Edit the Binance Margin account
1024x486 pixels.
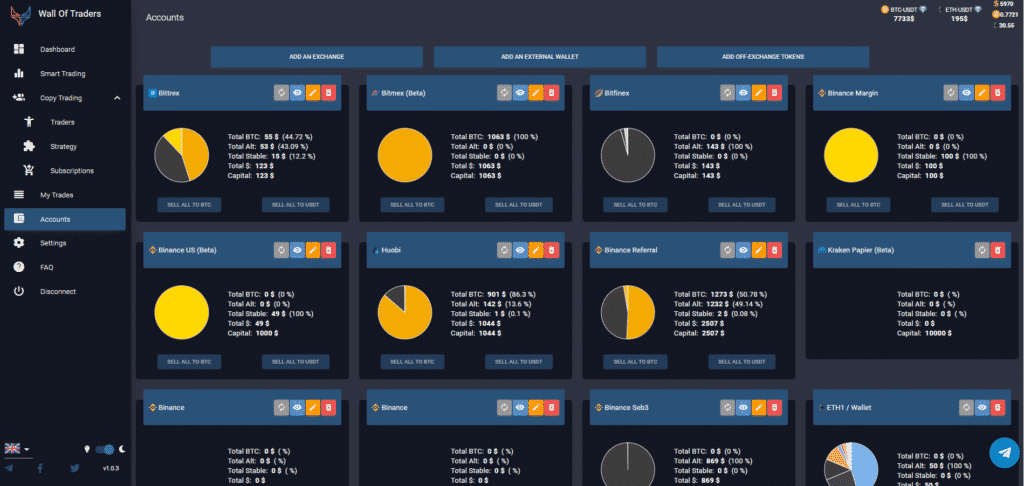click(982, 93)
